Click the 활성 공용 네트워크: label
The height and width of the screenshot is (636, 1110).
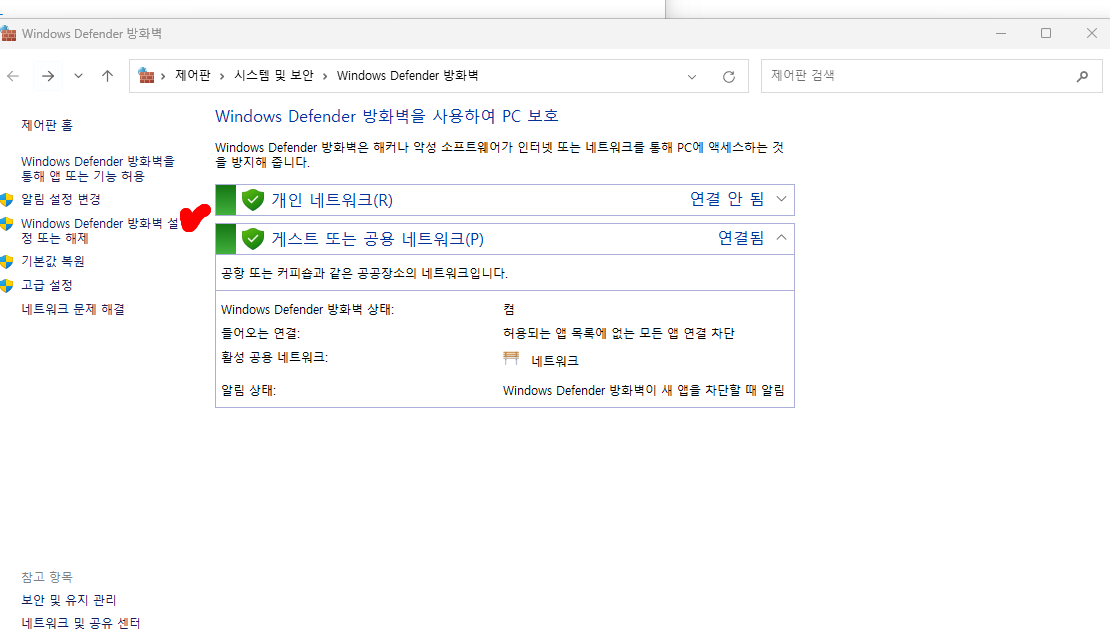tap(275, 358)
